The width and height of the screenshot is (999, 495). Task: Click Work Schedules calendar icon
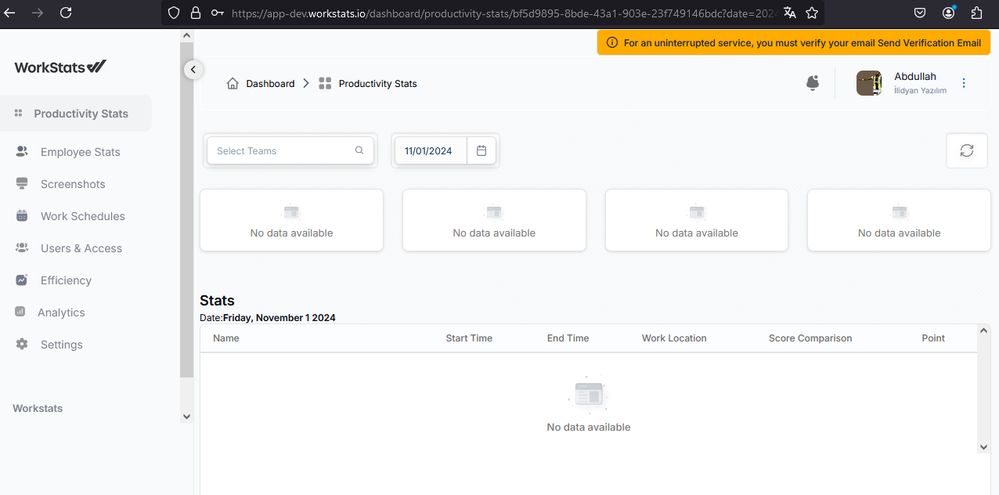click(22, 215)
